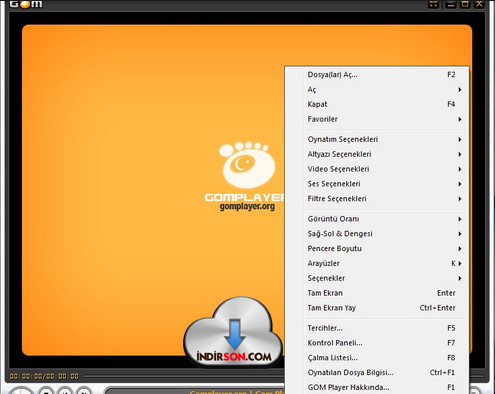Click the 00:00:00/00:00:00 time display
Image resolution: width=495 pixels, height=394 pixels.
44,376
